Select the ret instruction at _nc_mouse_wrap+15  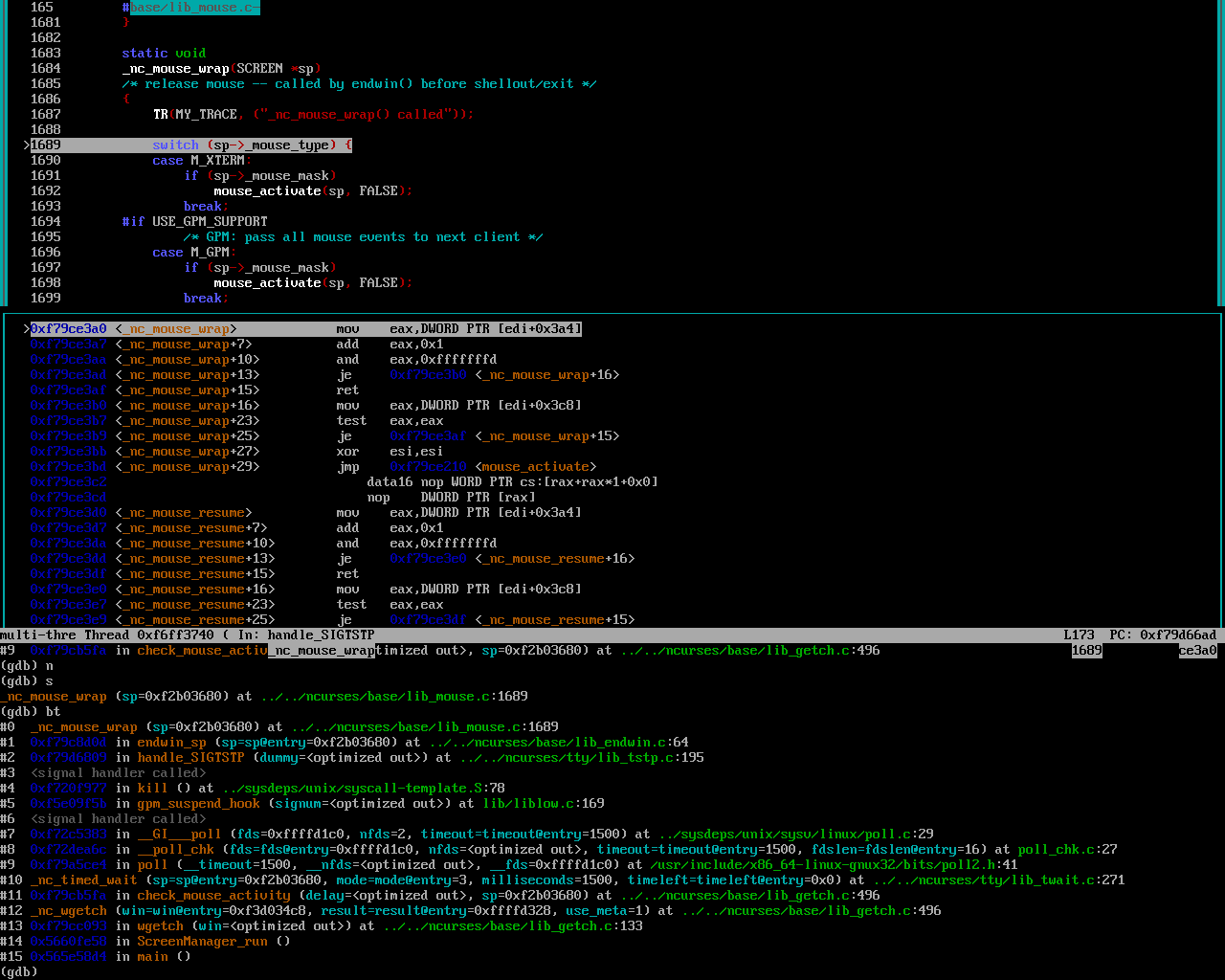coord(347,390)
